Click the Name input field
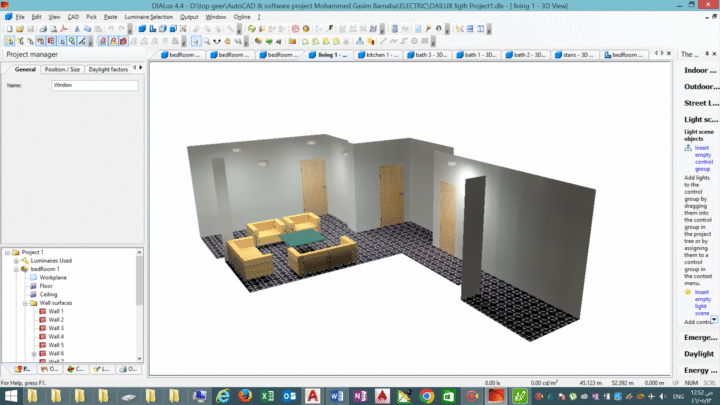Screen dimensions: 720x405 [94, 86]
